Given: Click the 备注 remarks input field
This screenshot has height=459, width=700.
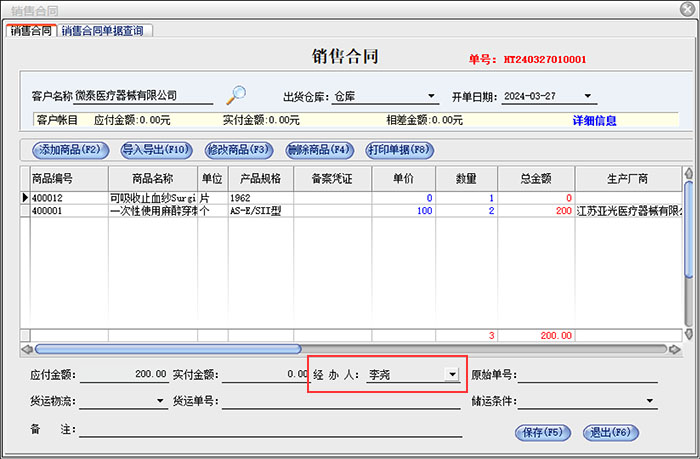Looking at the screenshot, I should coord(270,430).
